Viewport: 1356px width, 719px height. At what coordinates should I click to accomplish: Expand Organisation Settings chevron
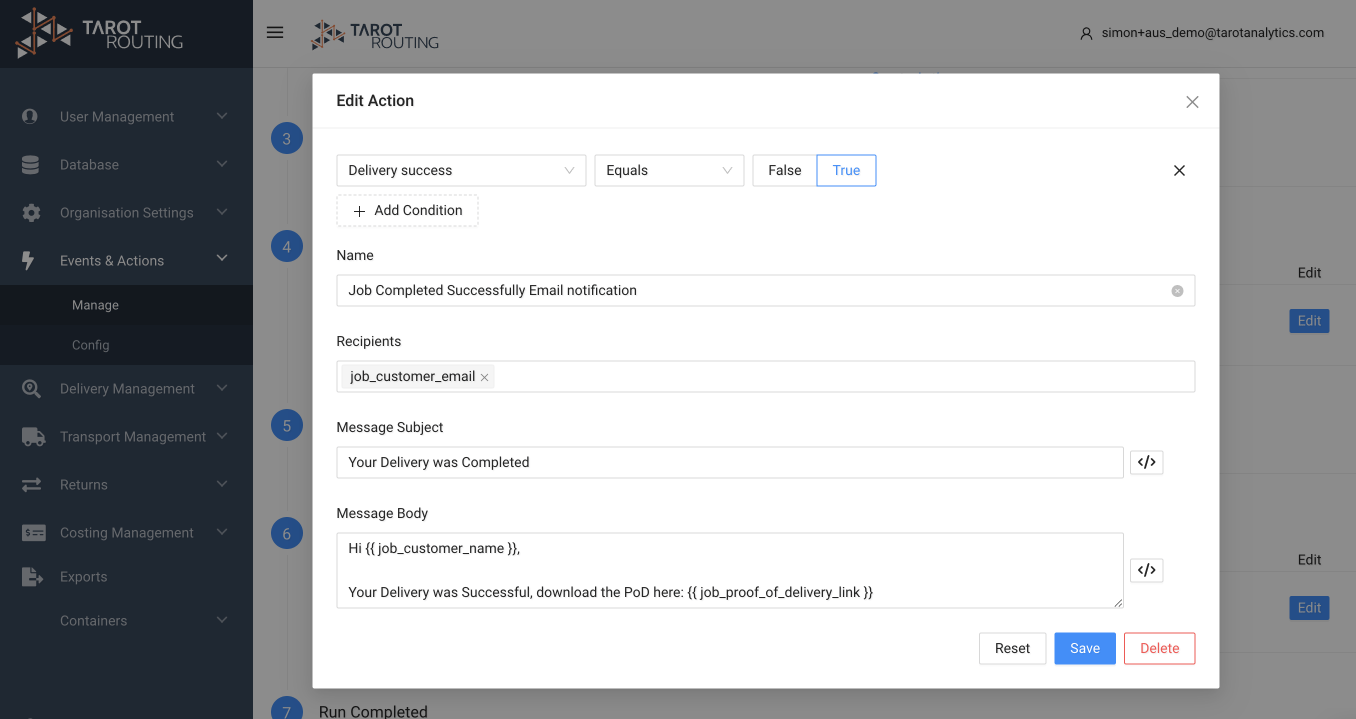pyautogui.click(x=222, y=212)
